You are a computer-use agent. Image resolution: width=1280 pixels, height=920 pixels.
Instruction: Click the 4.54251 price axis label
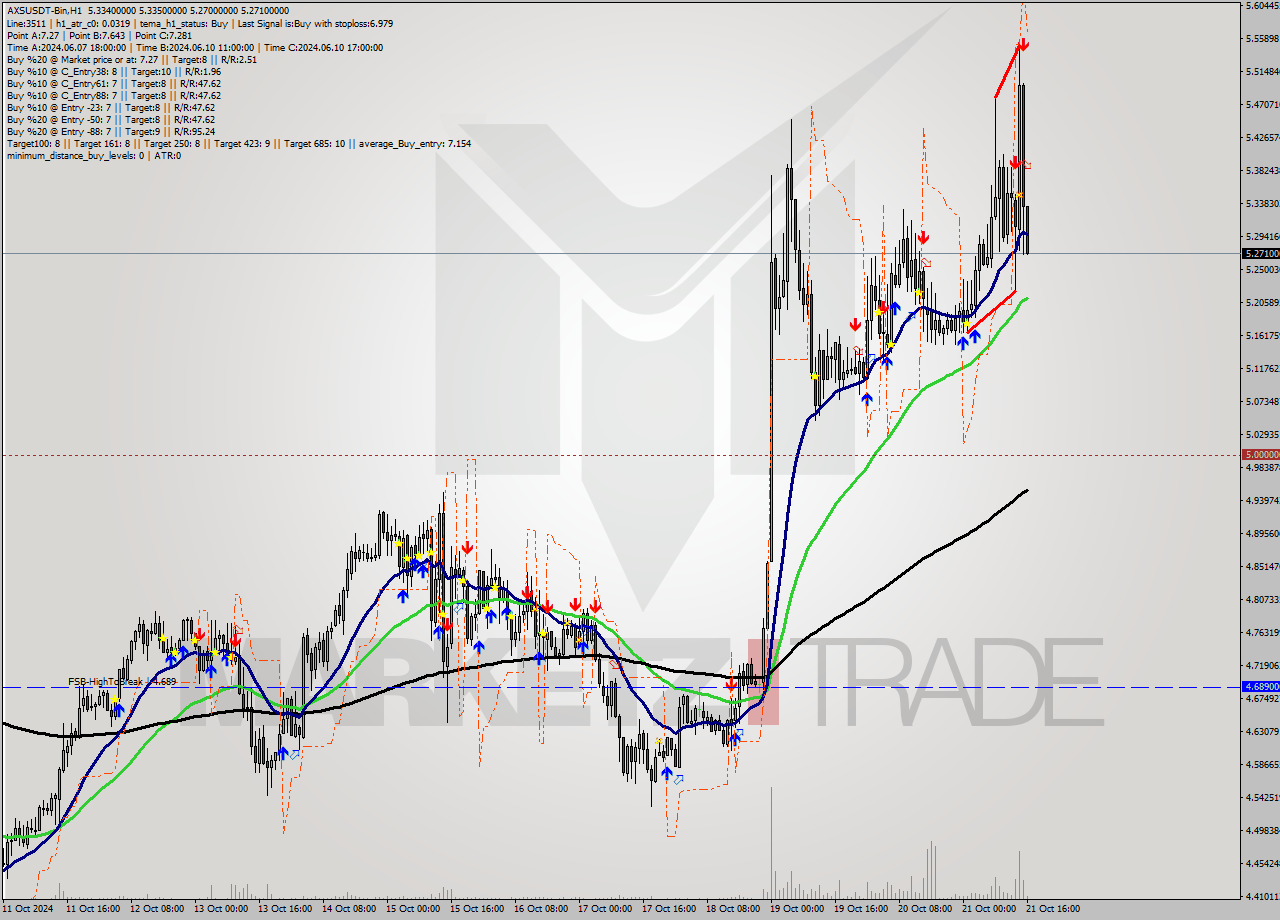click(x=1261, y=797)
